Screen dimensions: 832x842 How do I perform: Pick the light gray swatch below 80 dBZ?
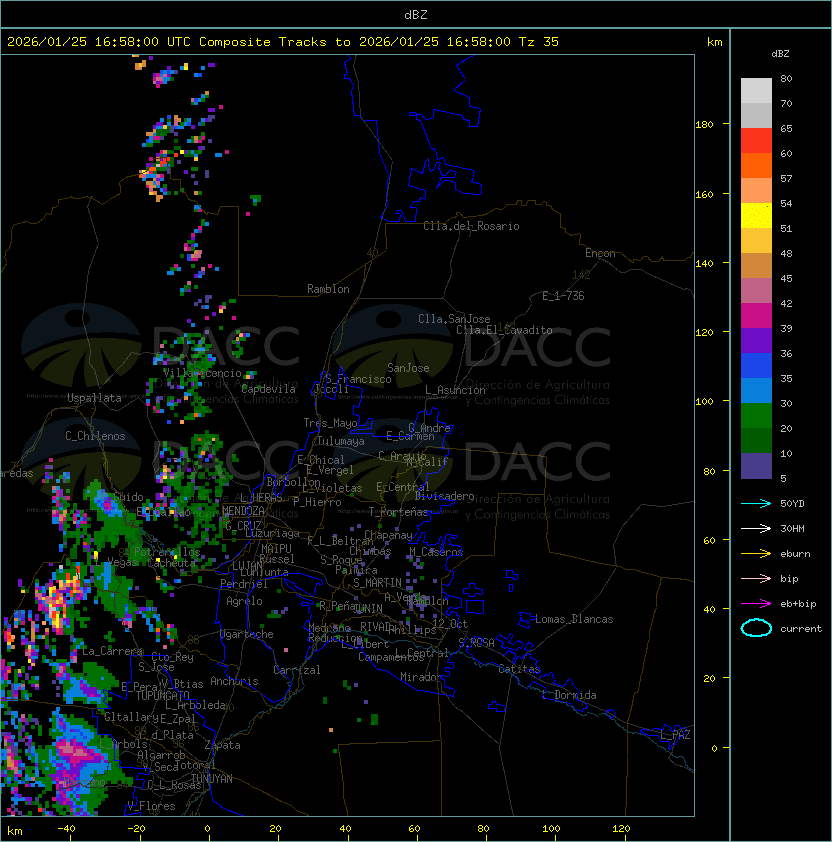pyautogui.click(x=756, y=90)
